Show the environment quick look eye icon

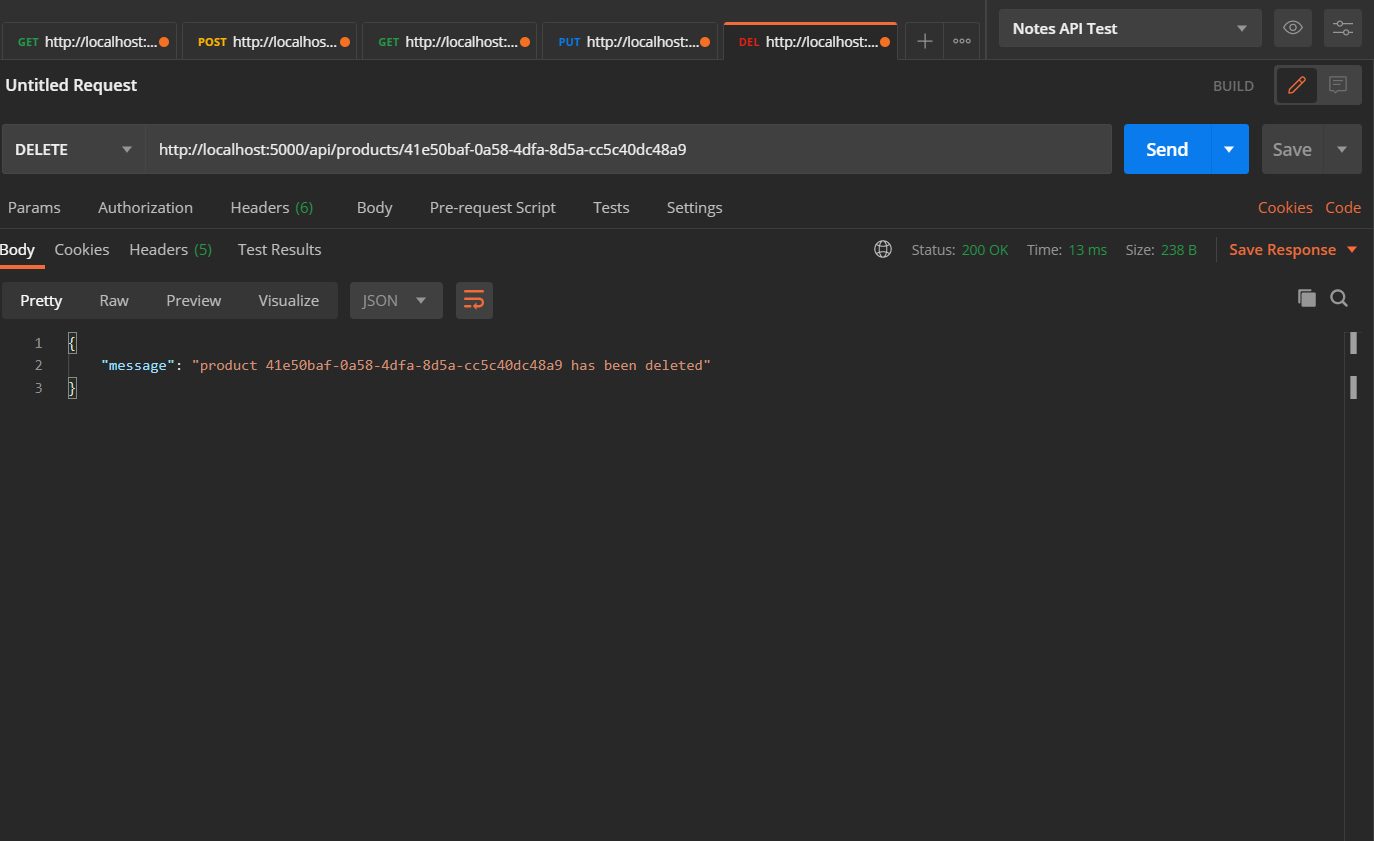tap(1293, 28)
